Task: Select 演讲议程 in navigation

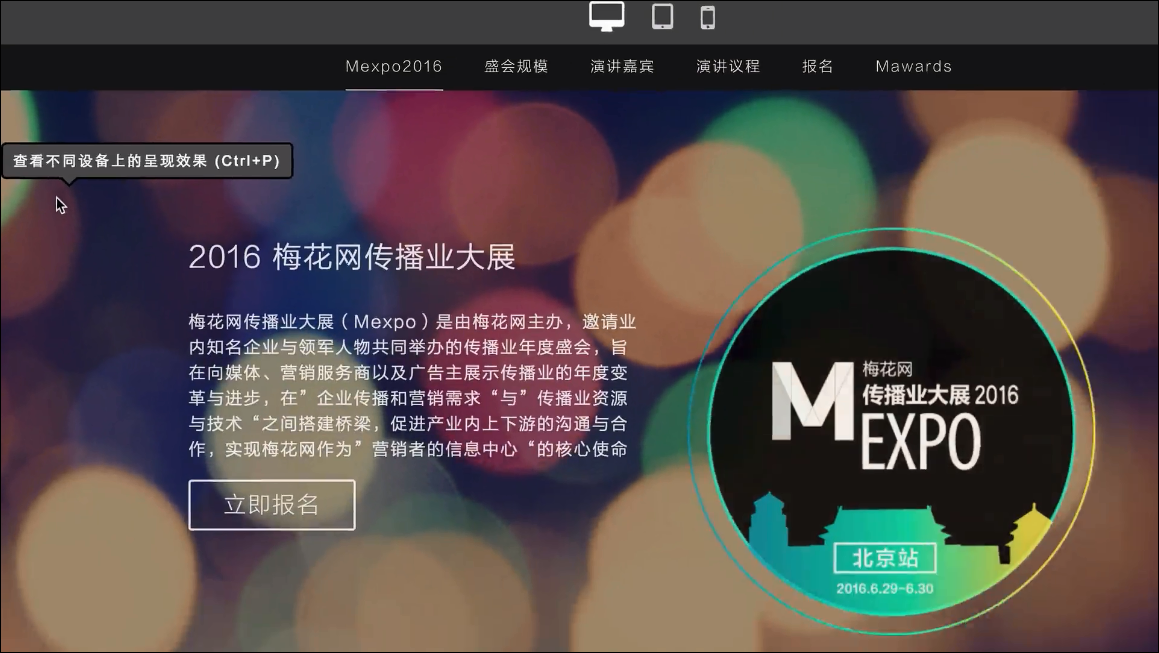Action: [728, 67]
